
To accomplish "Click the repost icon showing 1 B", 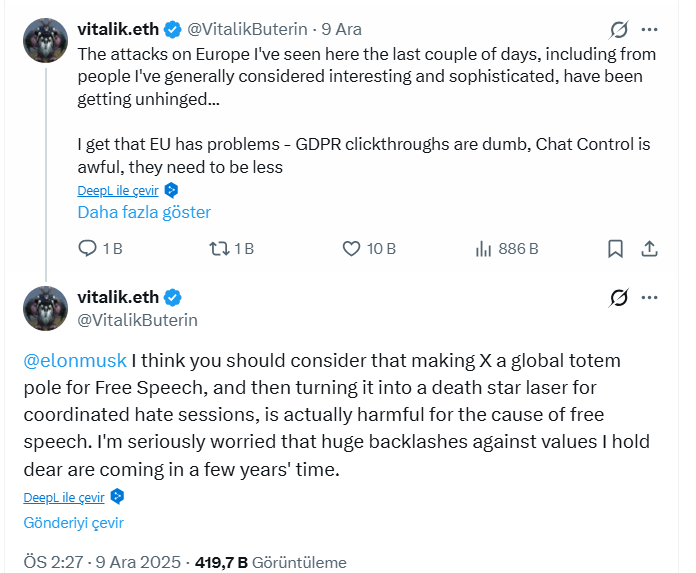I will 218,248.
